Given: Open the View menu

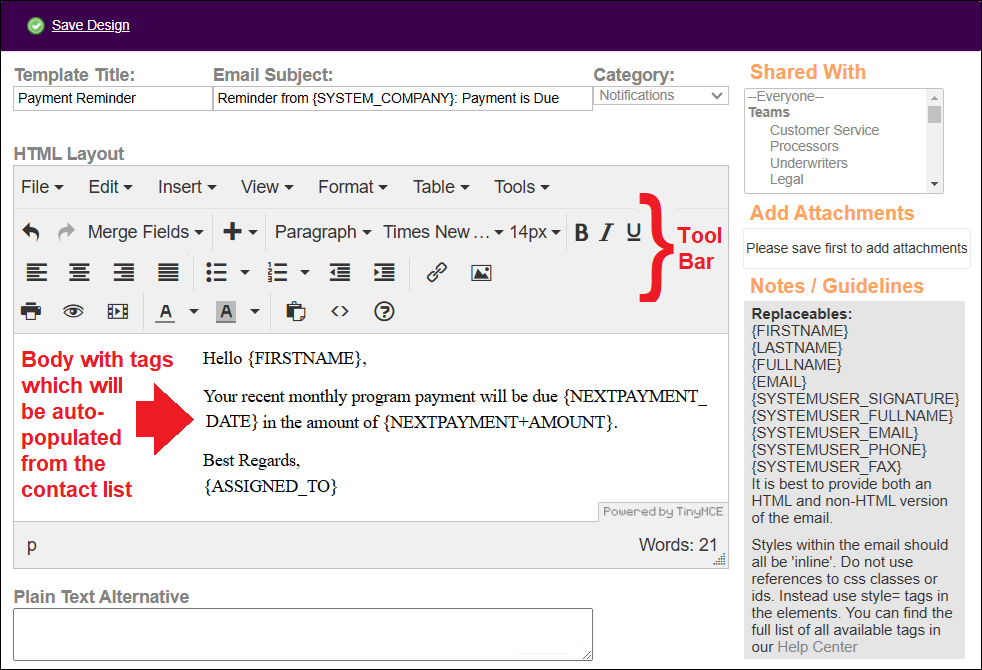Looking at the screenshot, I should [x=267, y=187].
